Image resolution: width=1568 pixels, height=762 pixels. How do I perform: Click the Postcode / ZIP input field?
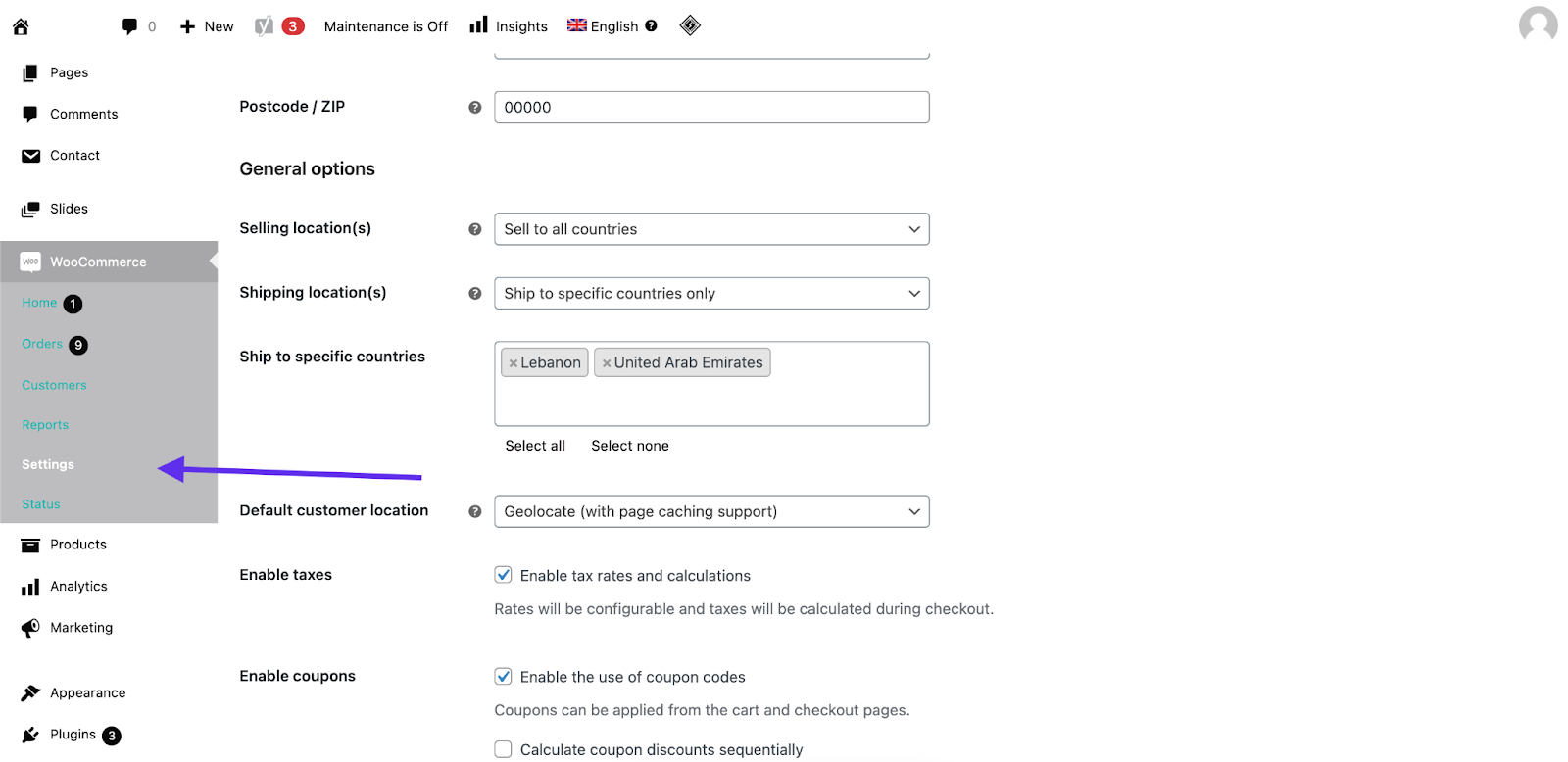[711, 108]
